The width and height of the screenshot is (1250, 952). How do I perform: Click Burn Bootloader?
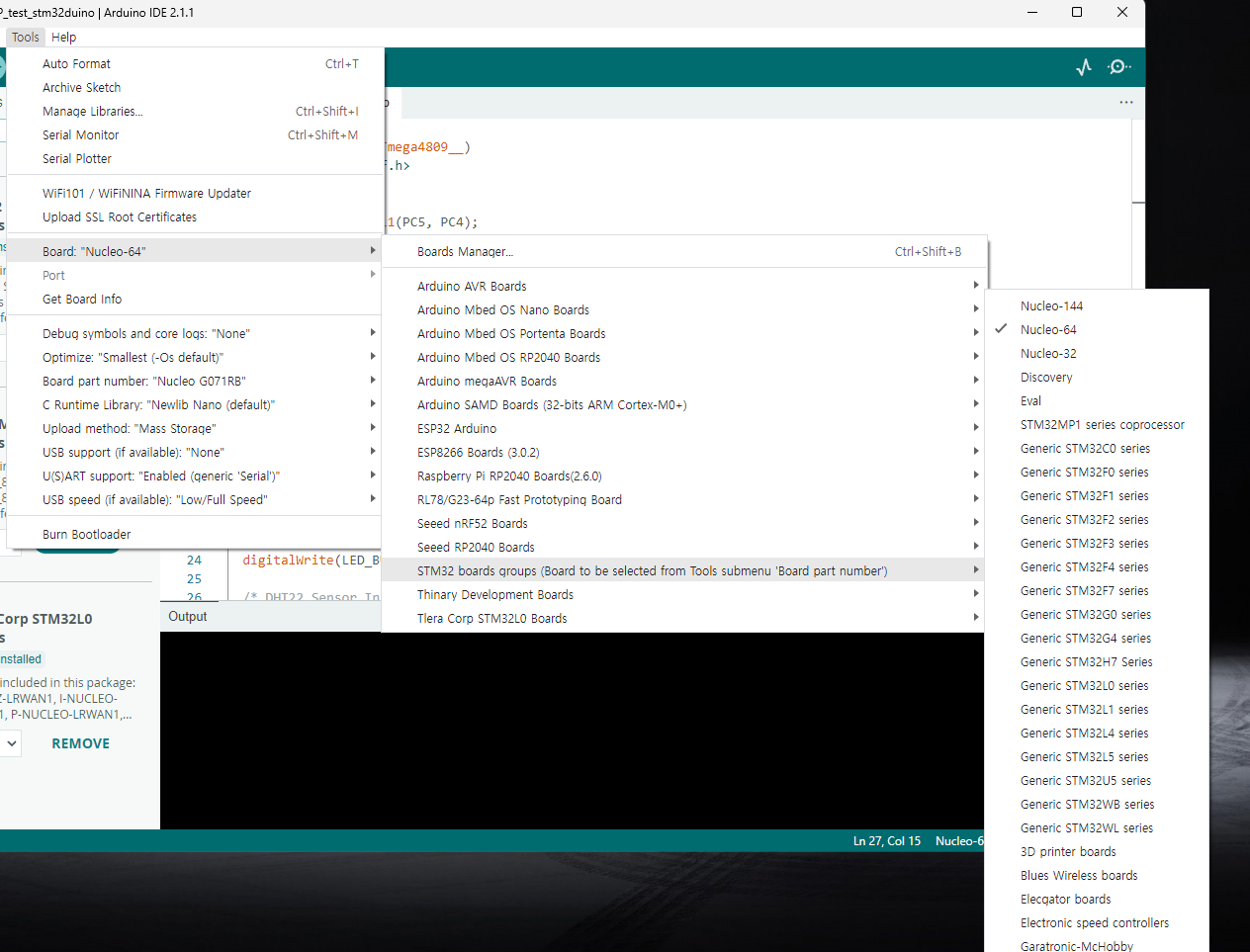tap(195, 535)
